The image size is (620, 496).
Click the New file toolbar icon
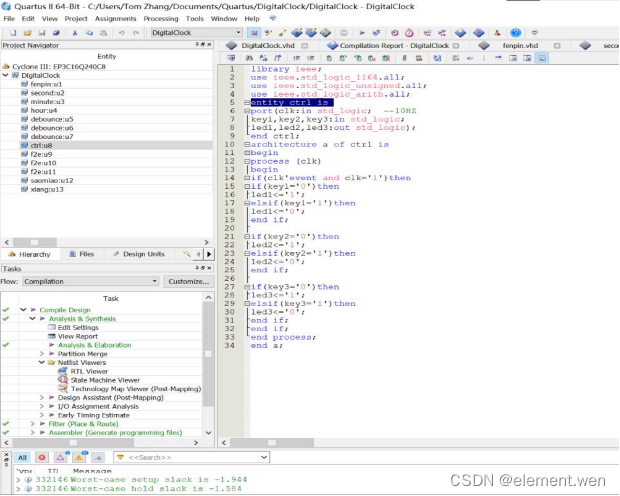(13, 33)
